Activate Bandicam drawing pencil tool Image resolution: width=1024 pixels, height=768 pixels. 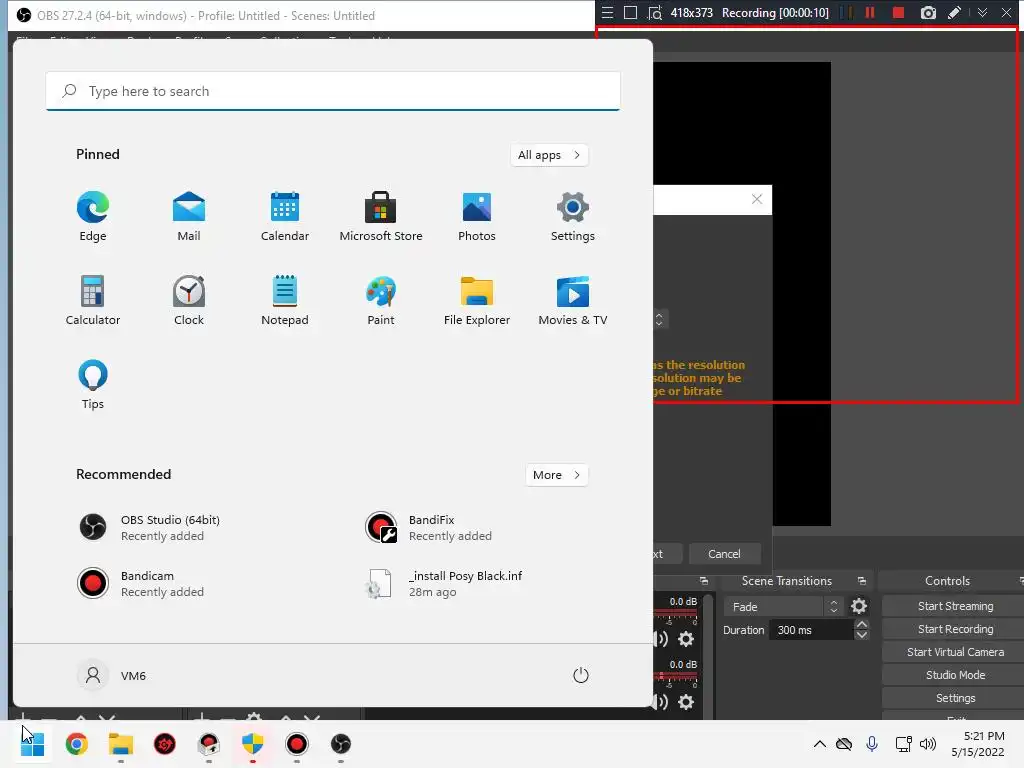[955, 12]
